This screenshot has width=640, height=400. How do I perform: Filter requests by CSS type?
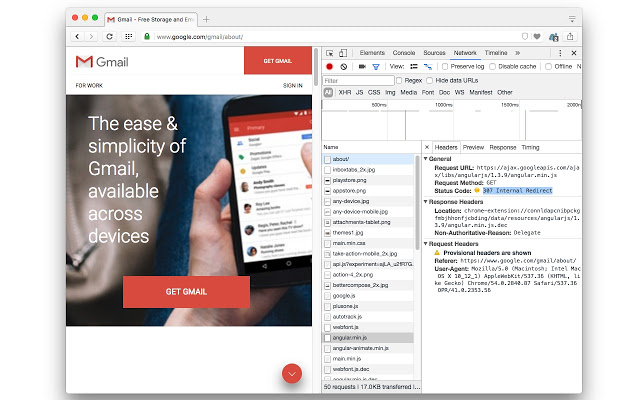[374, 93]
